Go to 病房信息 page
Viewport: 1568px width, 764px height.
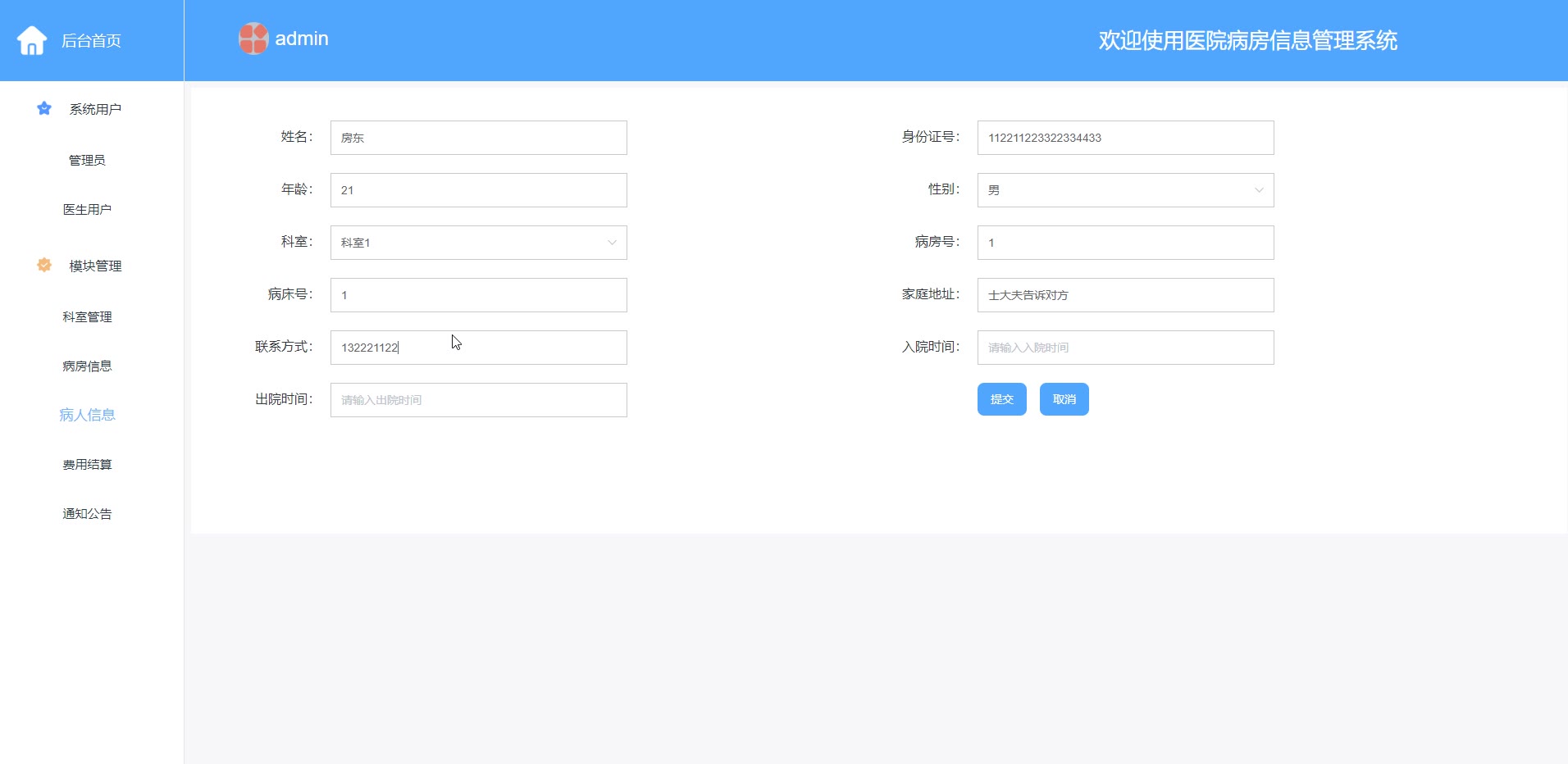[87, 366]
